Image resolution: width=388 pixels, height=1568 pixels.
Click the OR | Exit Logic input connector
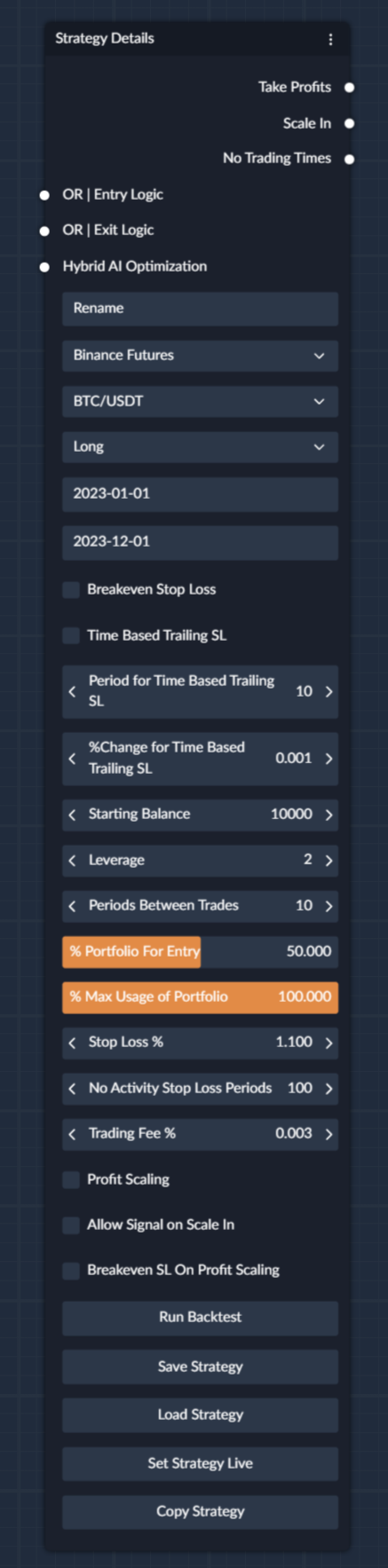[44, 231]
